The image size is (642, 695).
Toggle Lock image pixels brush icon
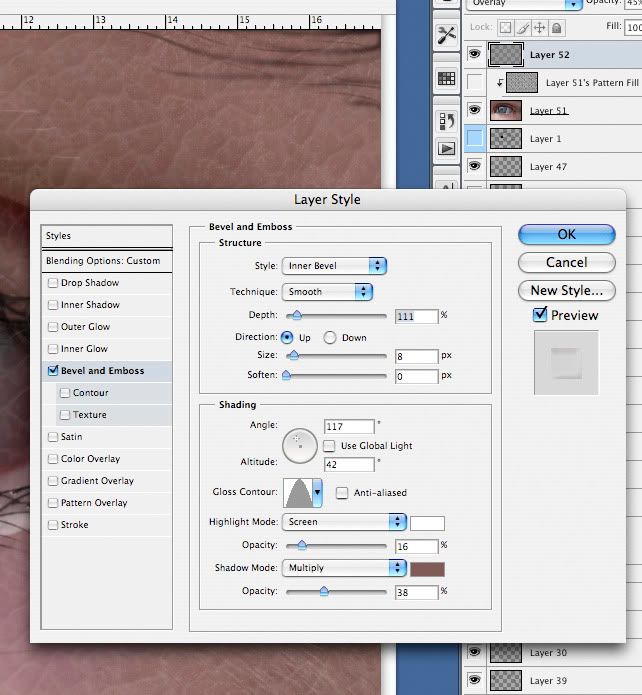tap(523, 28)
